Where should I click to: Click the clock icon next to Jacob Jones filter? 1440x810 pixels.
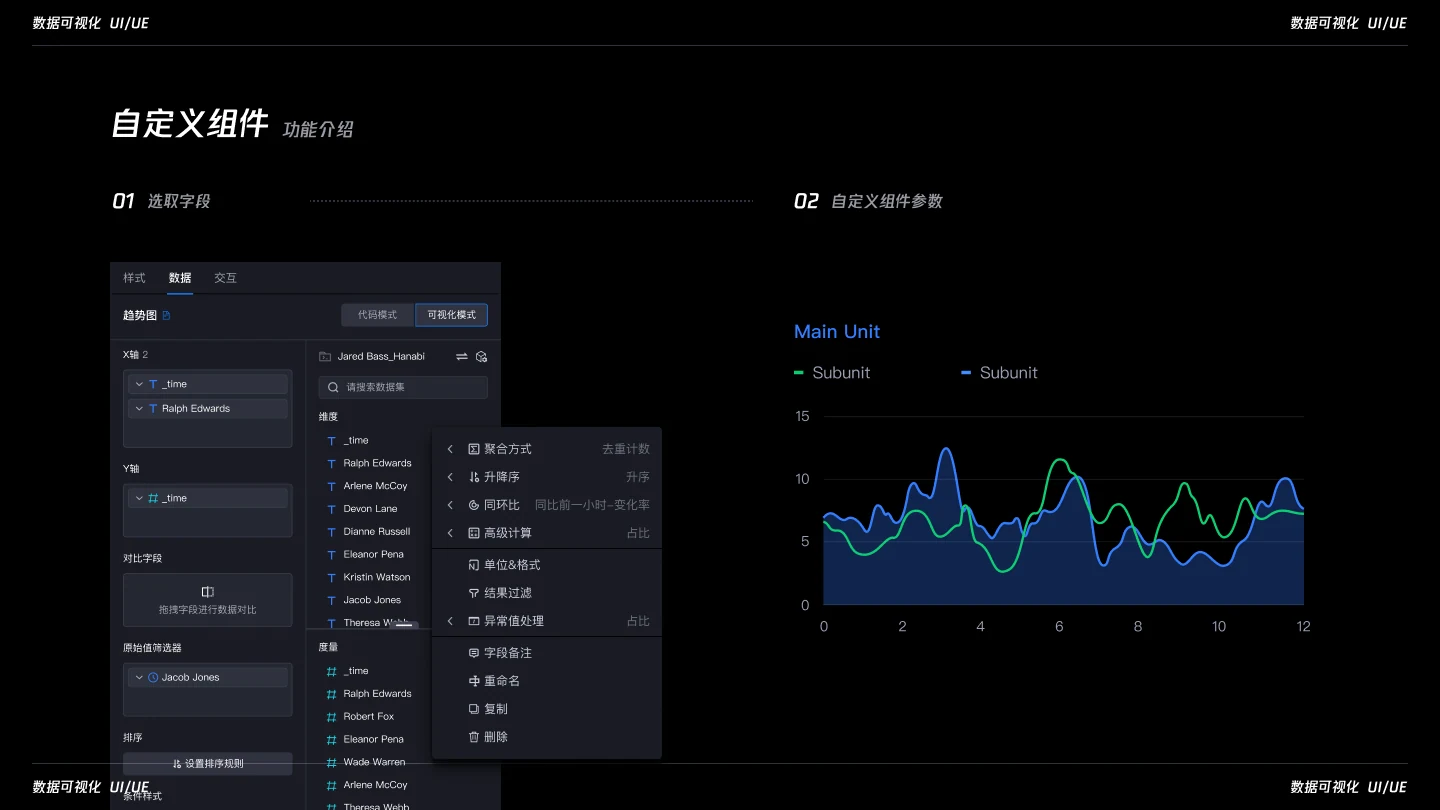[x=153, y=677]
